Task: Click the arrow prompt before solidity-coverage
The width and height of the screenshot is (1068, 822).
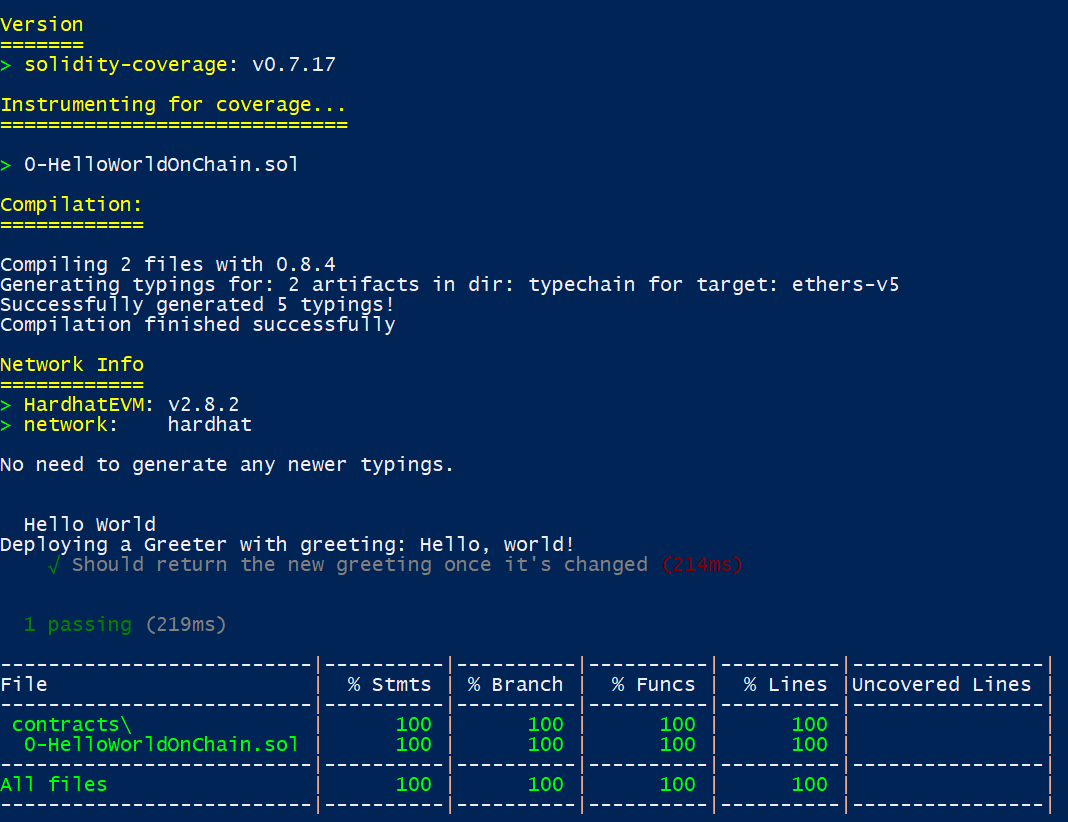Action: click(5, 65)
